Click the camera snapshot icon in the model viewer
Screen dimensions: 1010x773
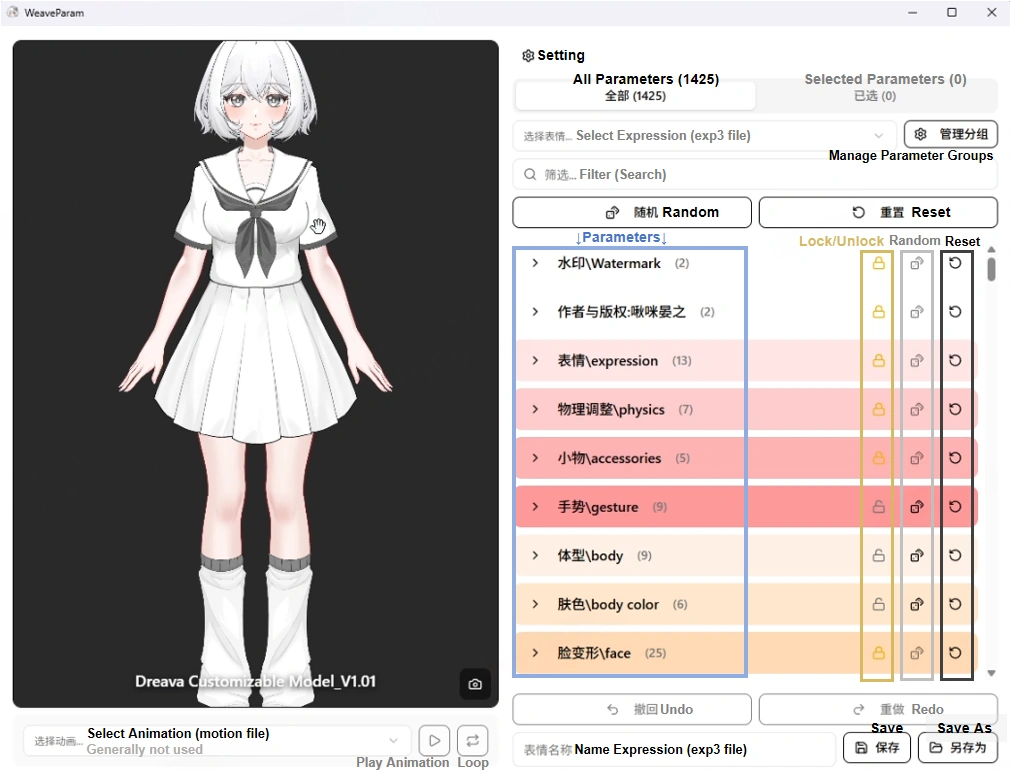click(475, 684)
